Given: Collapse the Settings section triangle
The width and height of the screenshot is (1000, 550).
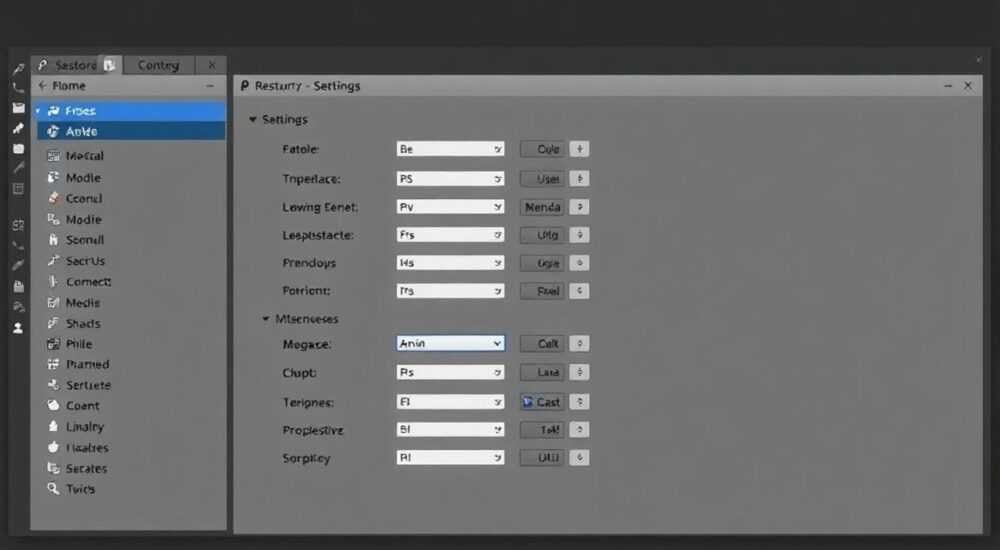Looking at the screenshot, I should (253, 119).
